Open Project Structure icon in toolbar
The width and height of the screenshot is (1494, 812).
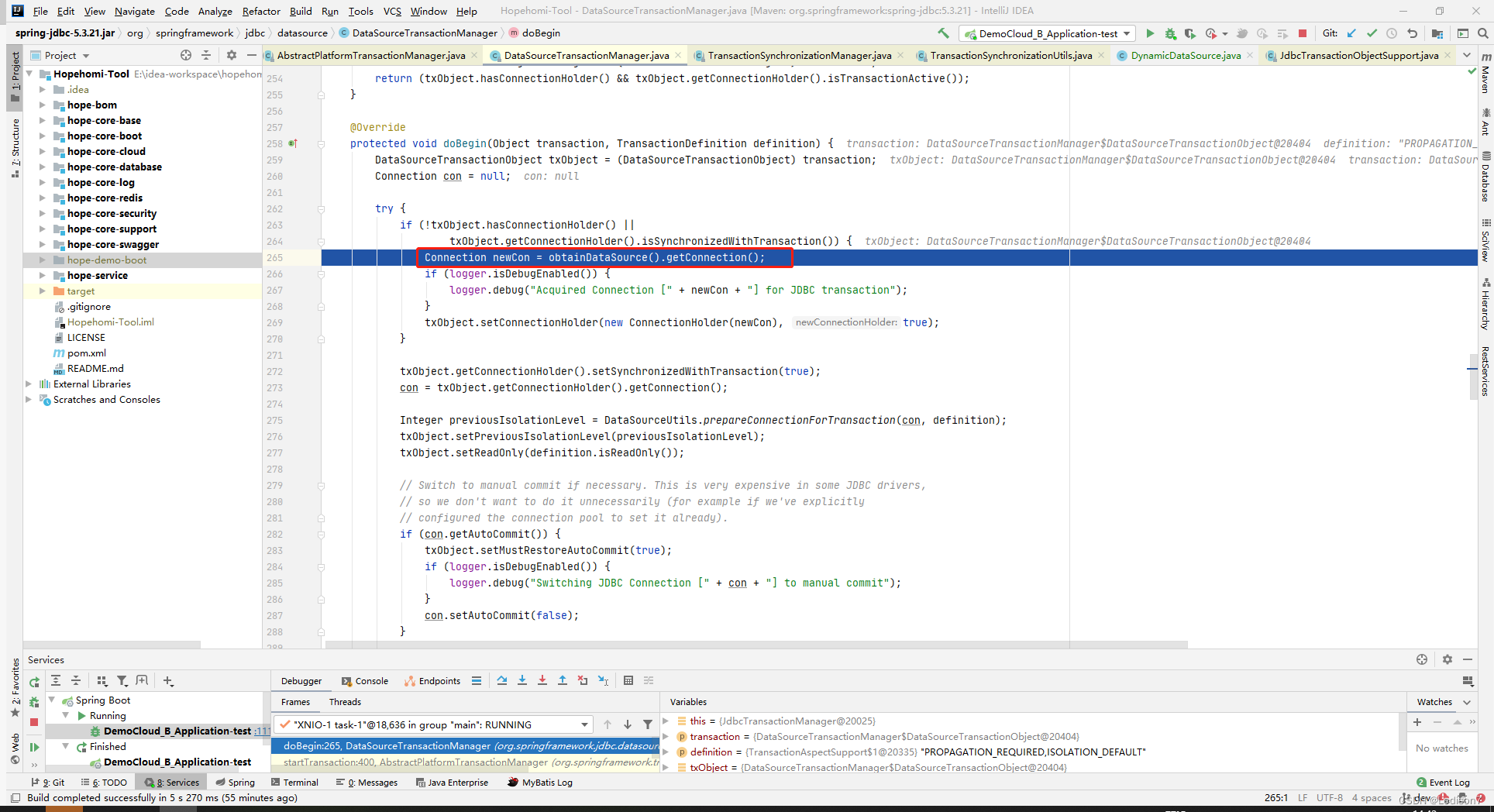(1437, 33)
